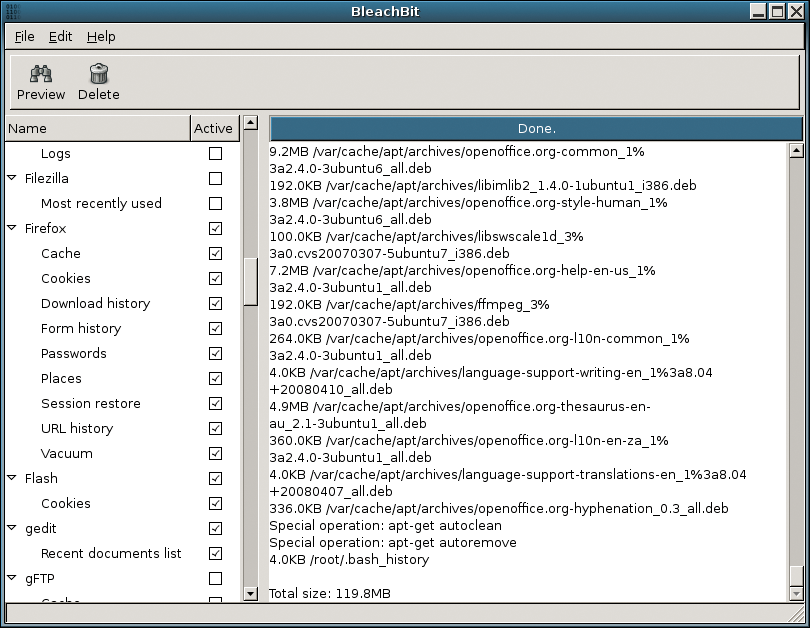Click the window resize grip corner
Screen dimensions: 810x628
click(796, 615)
